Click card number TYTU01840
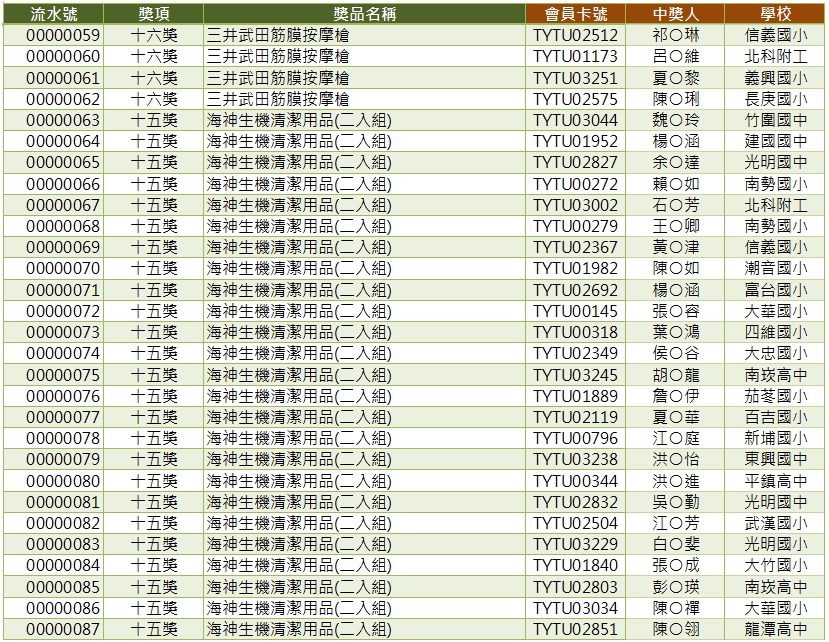 point(575,566)
